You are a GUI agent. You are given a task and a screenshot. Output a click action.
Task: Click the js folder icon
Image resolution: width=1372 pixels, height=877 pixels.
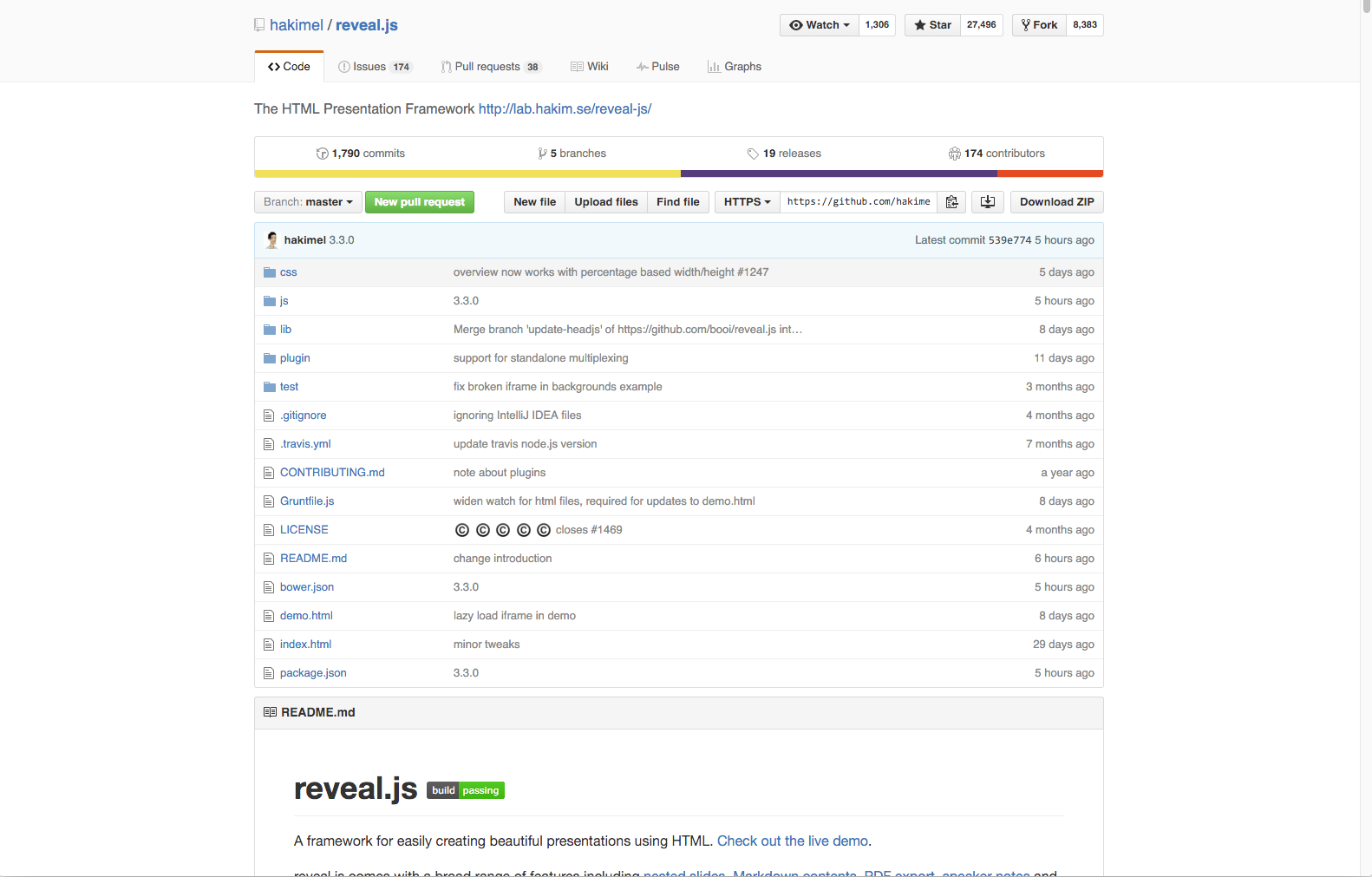coord(270,301)
